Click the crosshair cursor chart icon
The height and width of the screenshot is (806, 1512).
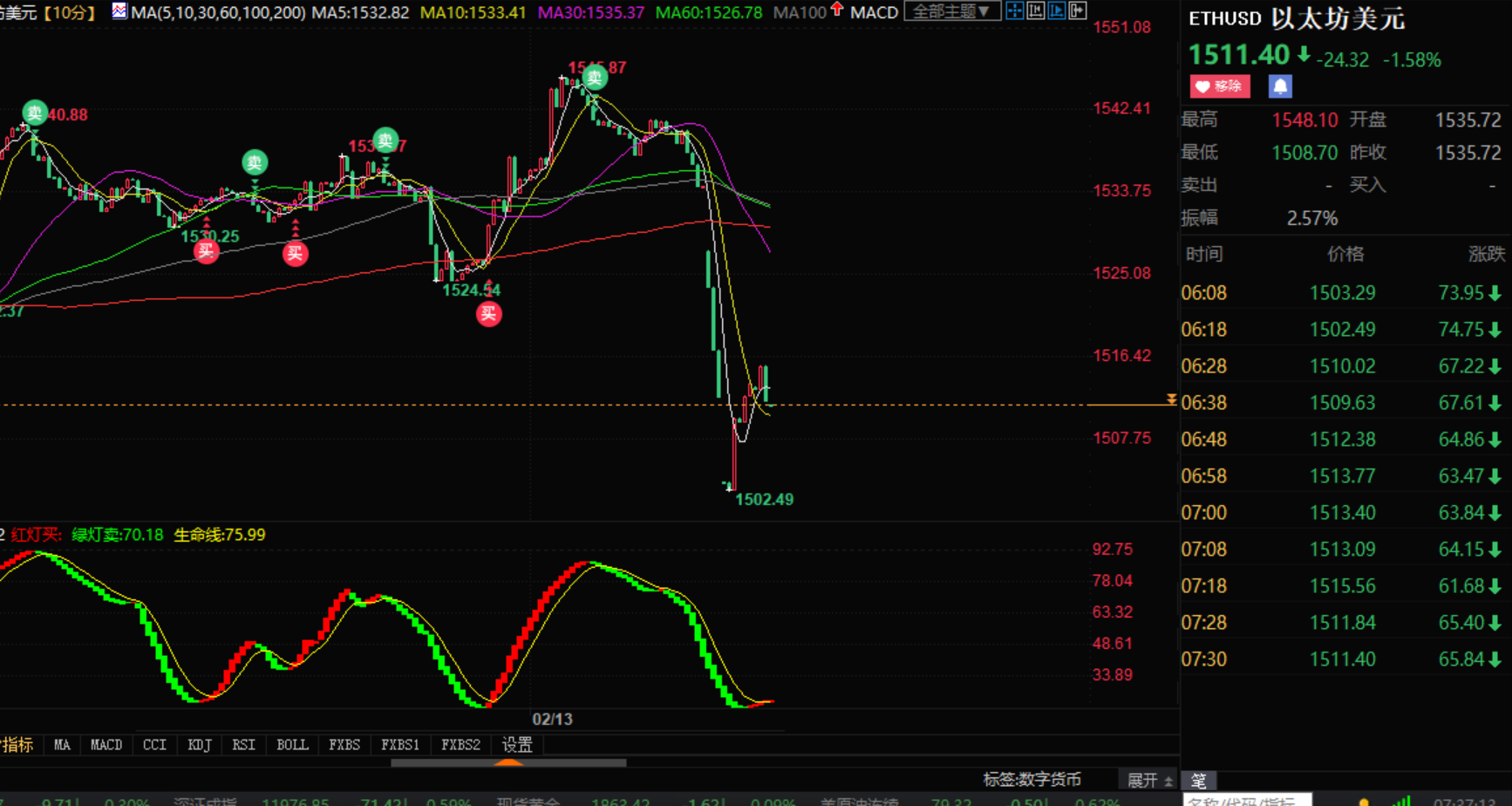(x=1014, y=11)
